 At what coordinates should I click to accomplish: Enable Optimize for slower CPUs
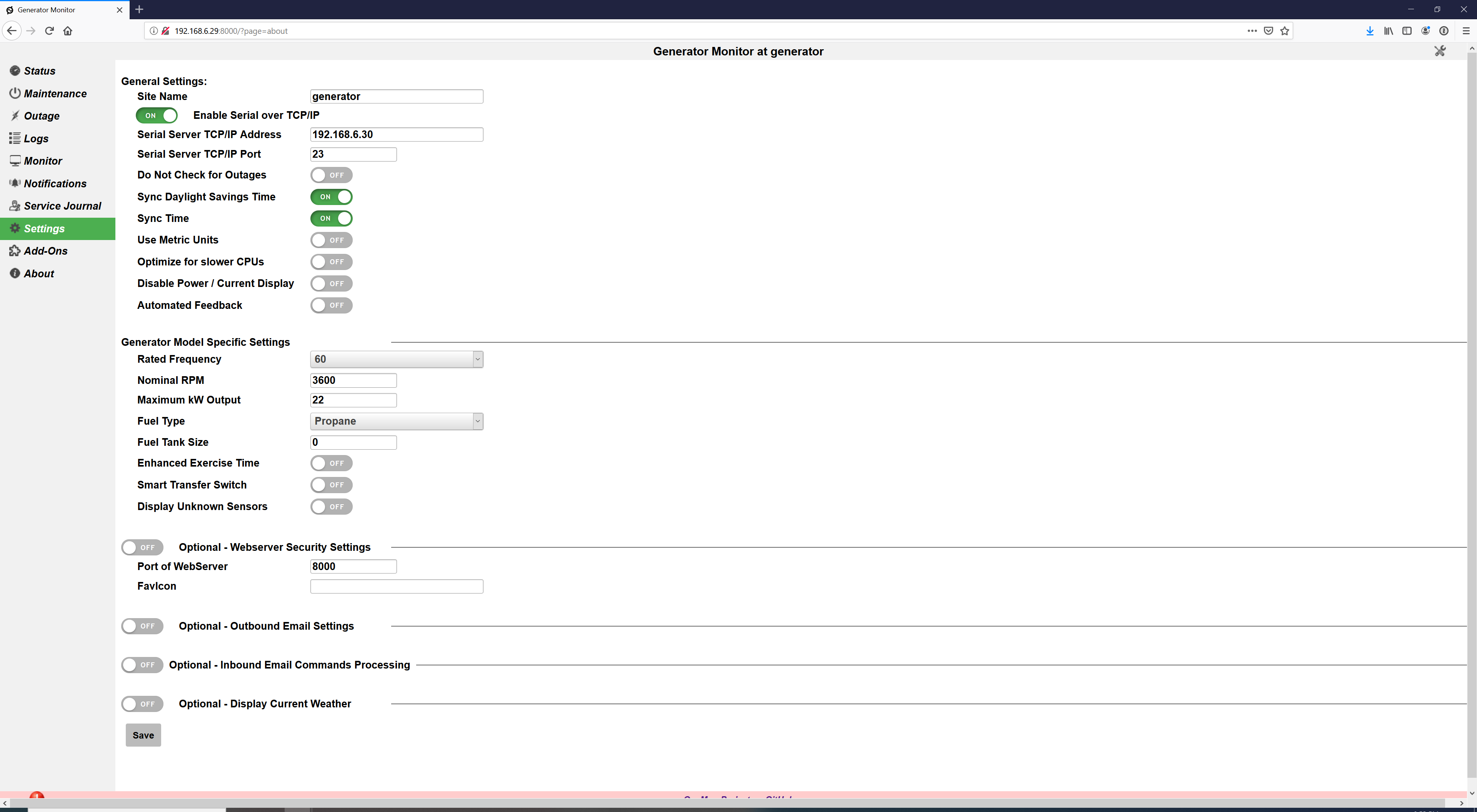pyautogui.click(x=332, y=262)
